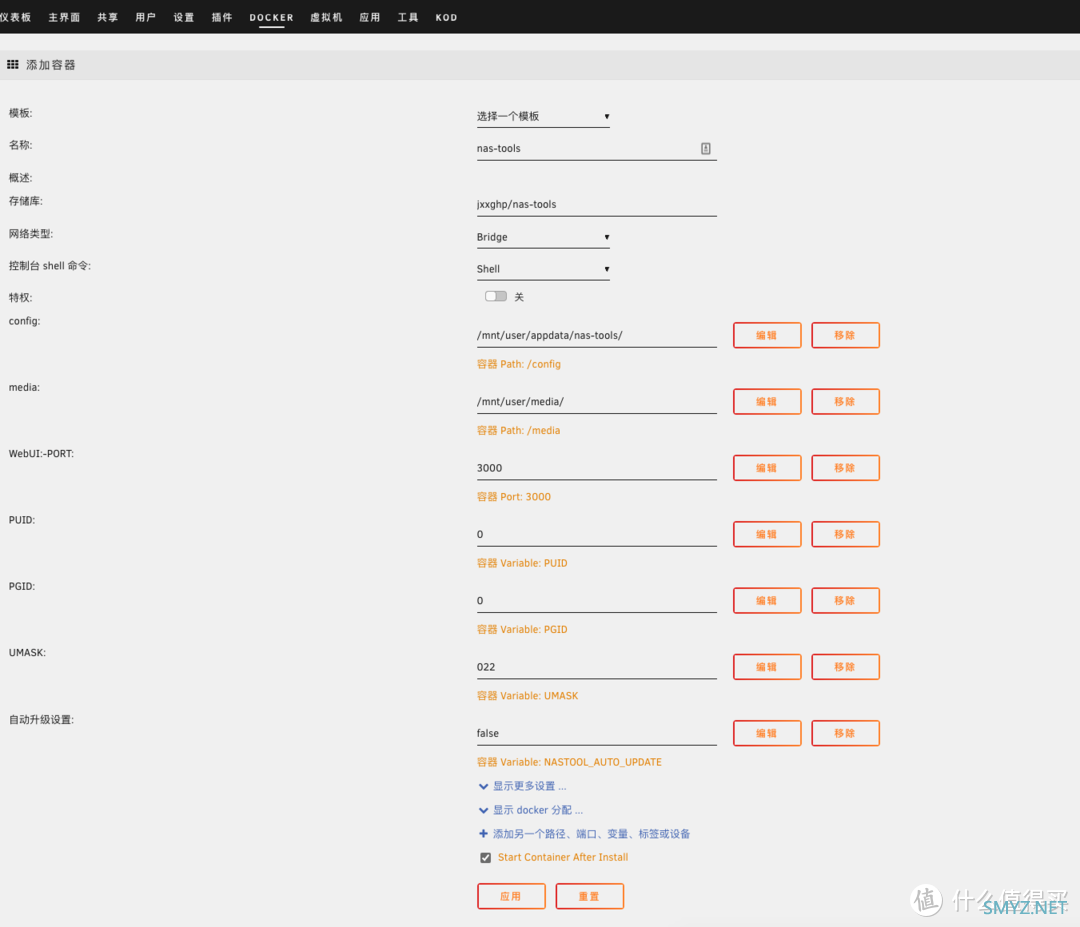Select the DOCKER tab
Screen dimensions: 1080x927
coord(271,17)
